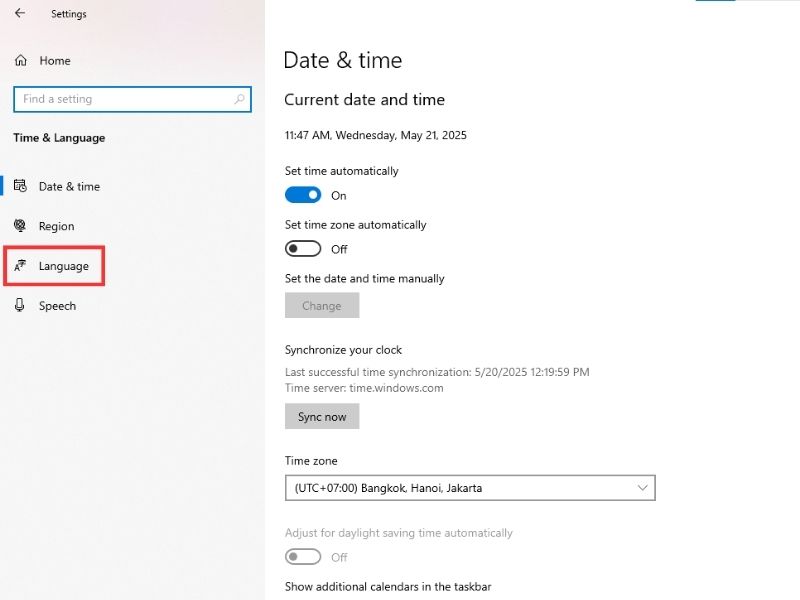Open the Language settings page

pos(63,266)
